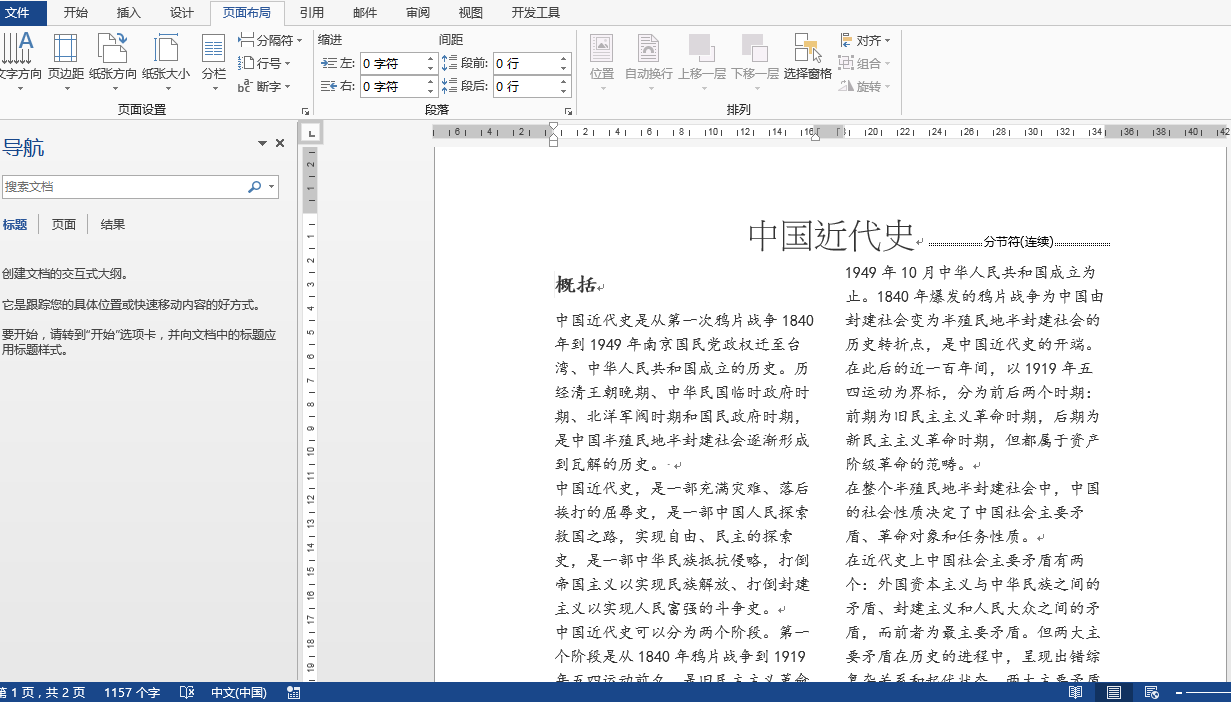
Task: Open the 分栏 columns tool
Action: click(x=214, y=60)
